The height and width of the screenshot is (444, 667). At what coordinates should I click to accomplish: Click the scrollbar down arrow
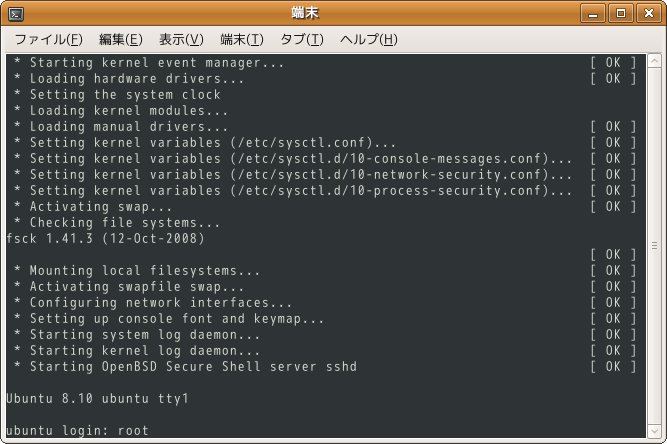pyautogui.click(x=654, y=431)
